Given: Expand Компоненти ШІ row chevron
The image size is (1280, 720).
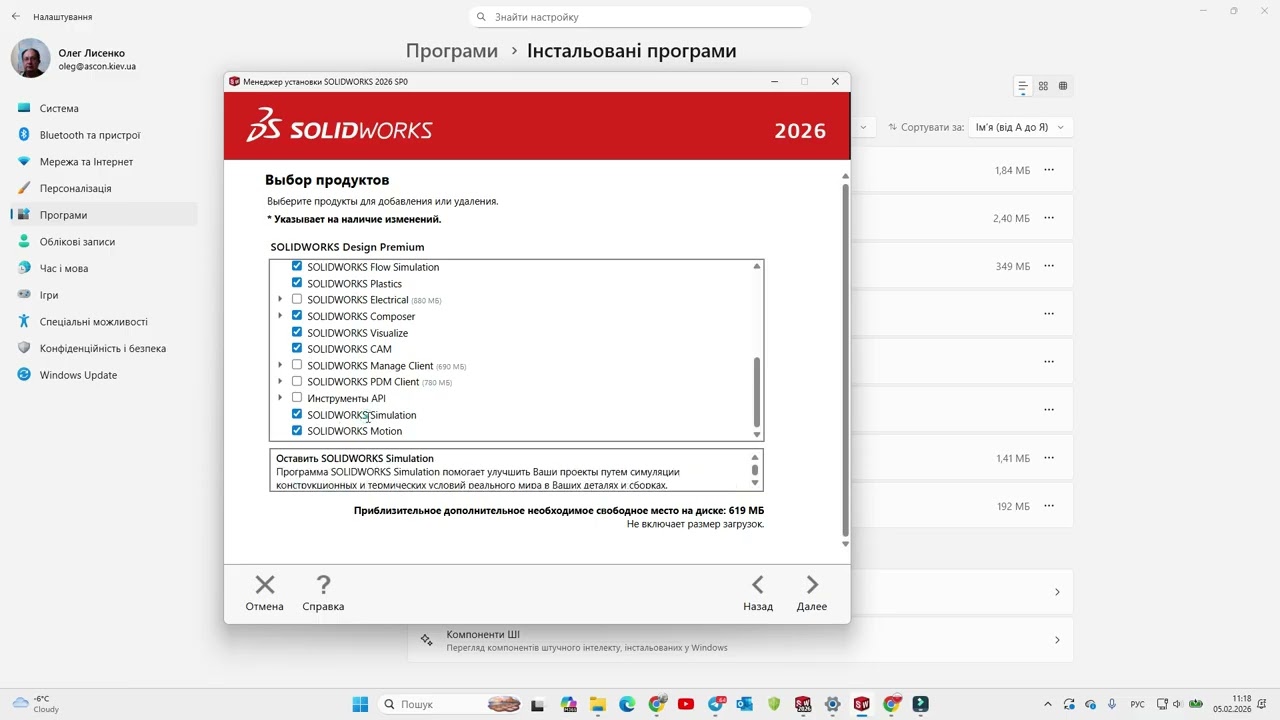Looking at the screenshot, I should click(x=1057, y=640).
